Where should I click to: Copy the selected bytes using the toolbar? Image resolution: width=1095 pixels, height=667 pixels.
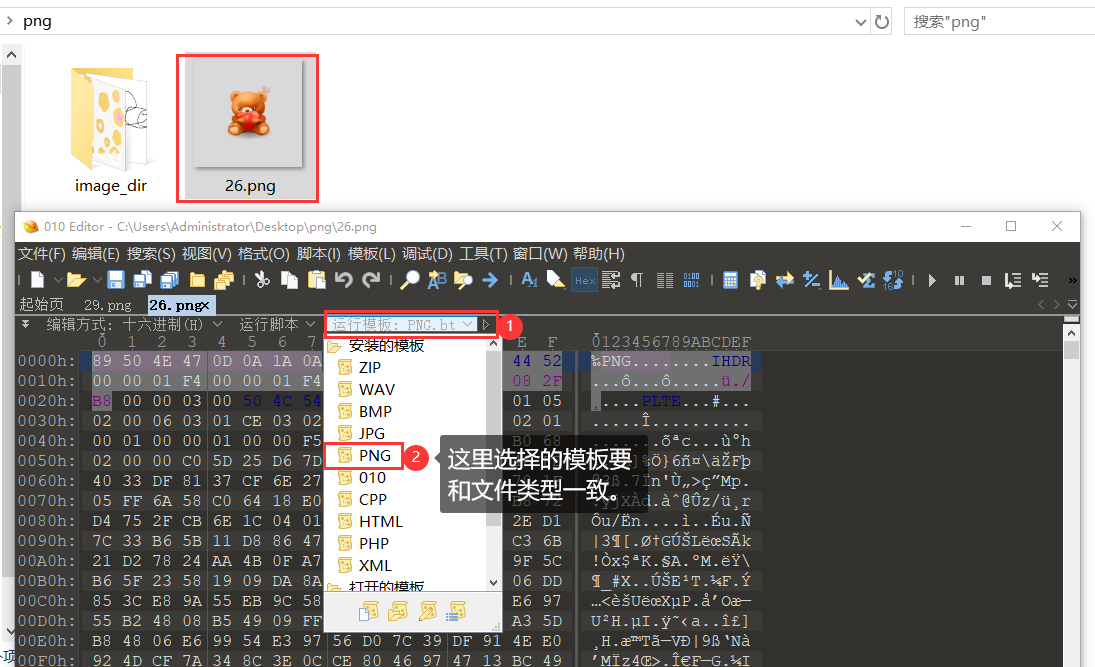(289, 280)
